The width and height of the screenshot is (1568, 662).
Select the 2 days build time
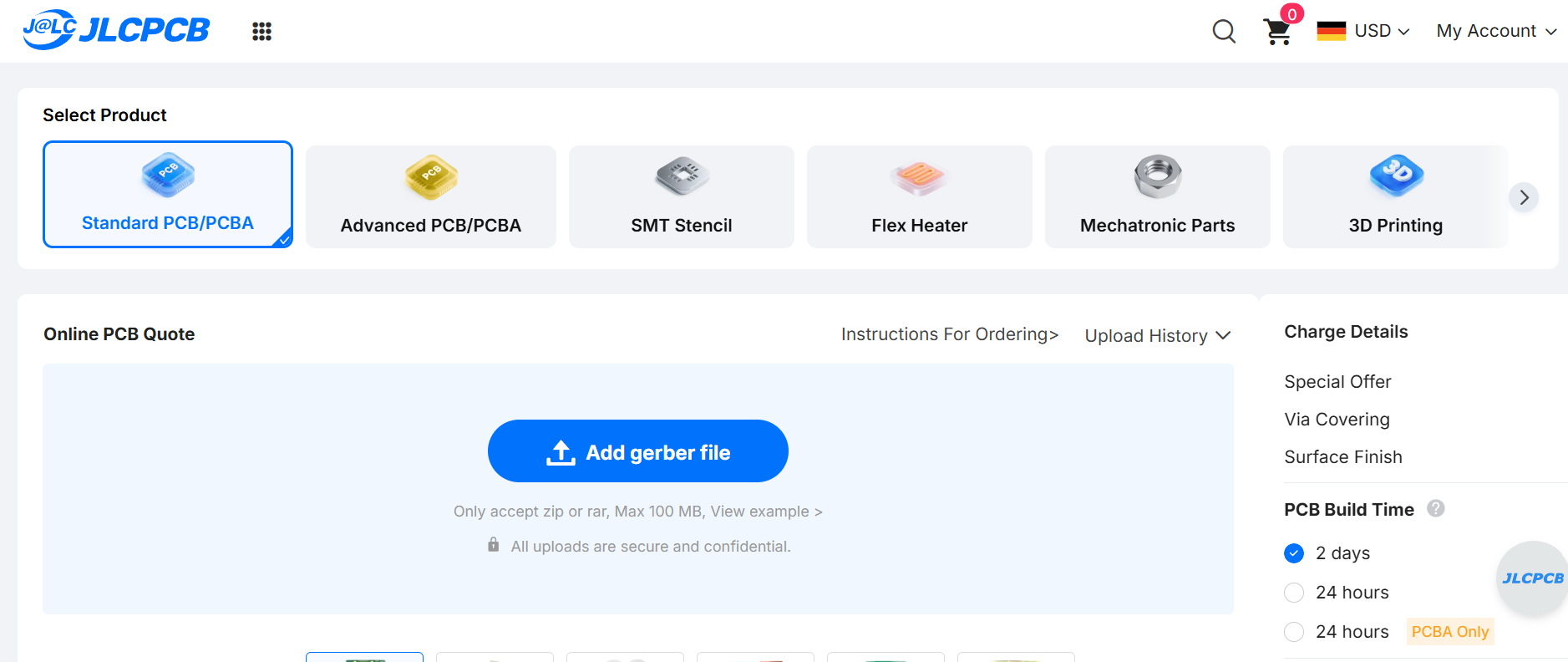1294,553
